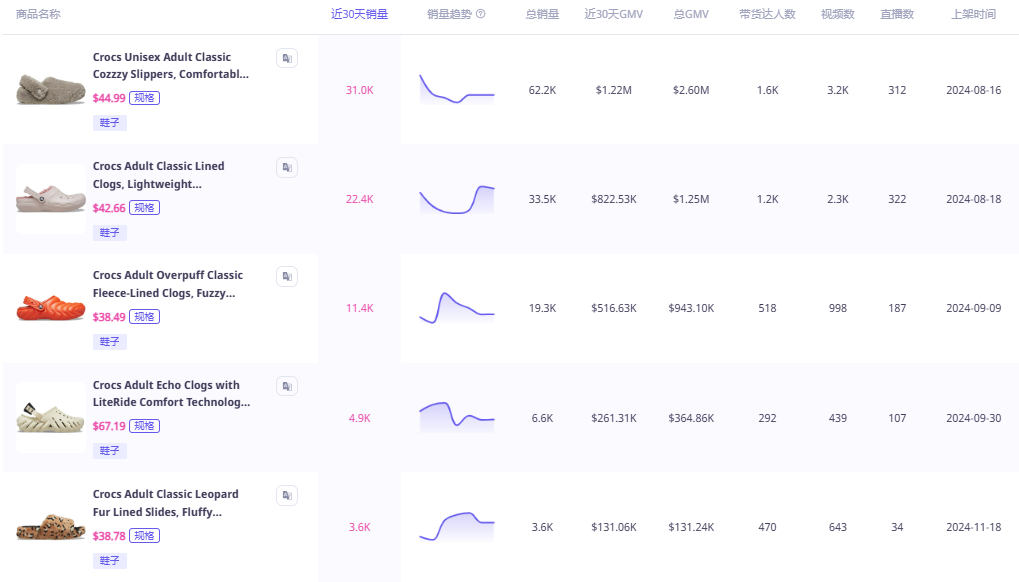Sort by 直播数 column header
This screenshot has height=582, width=1019.
897,14
